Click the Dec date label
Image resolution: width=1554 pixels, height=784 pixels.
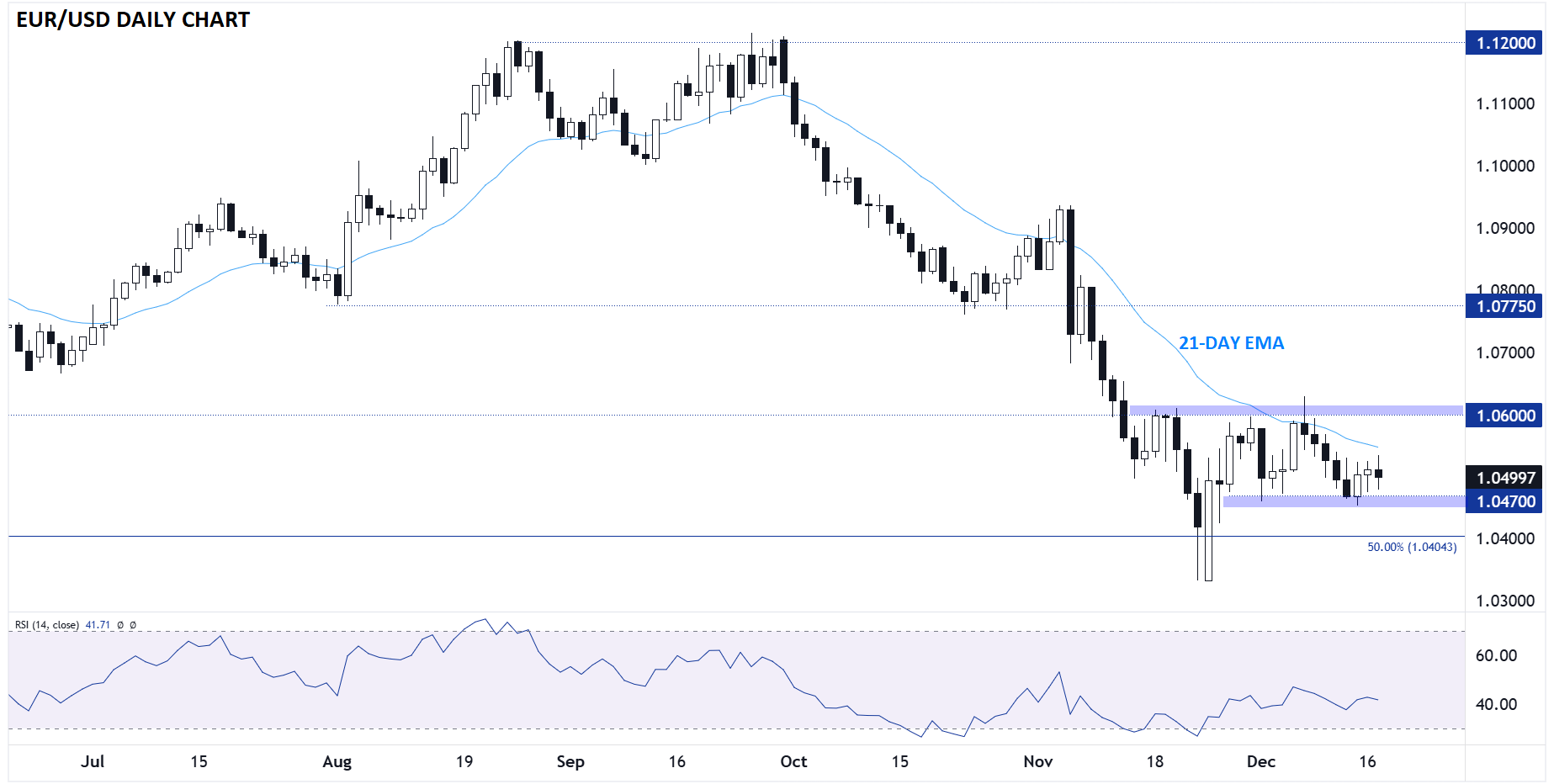[1261, 761]
